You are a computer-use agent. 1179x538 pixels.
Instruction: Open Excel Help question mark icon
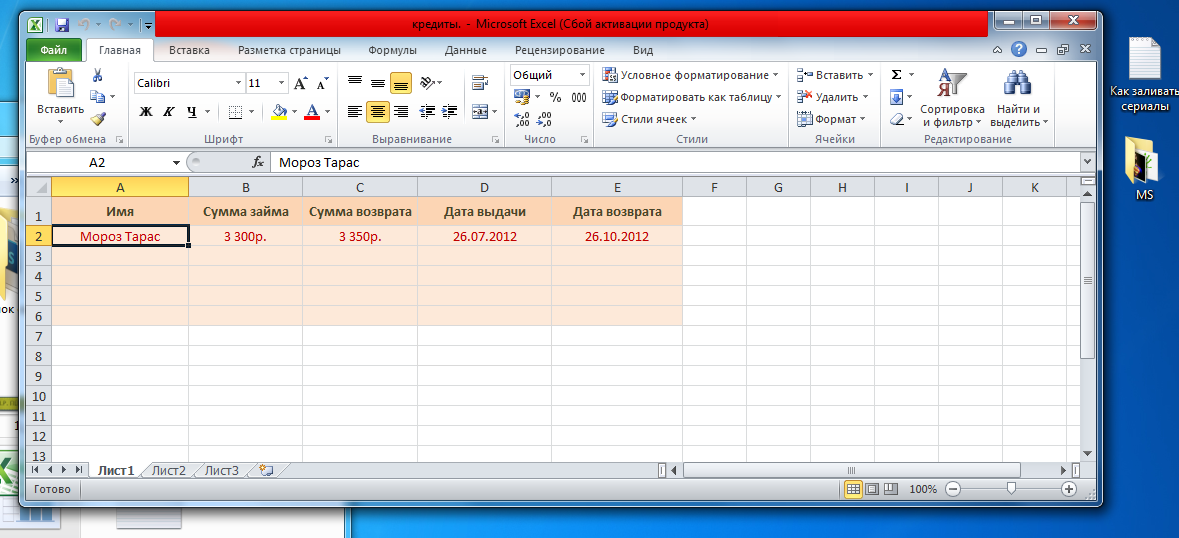click(1018, 50)
